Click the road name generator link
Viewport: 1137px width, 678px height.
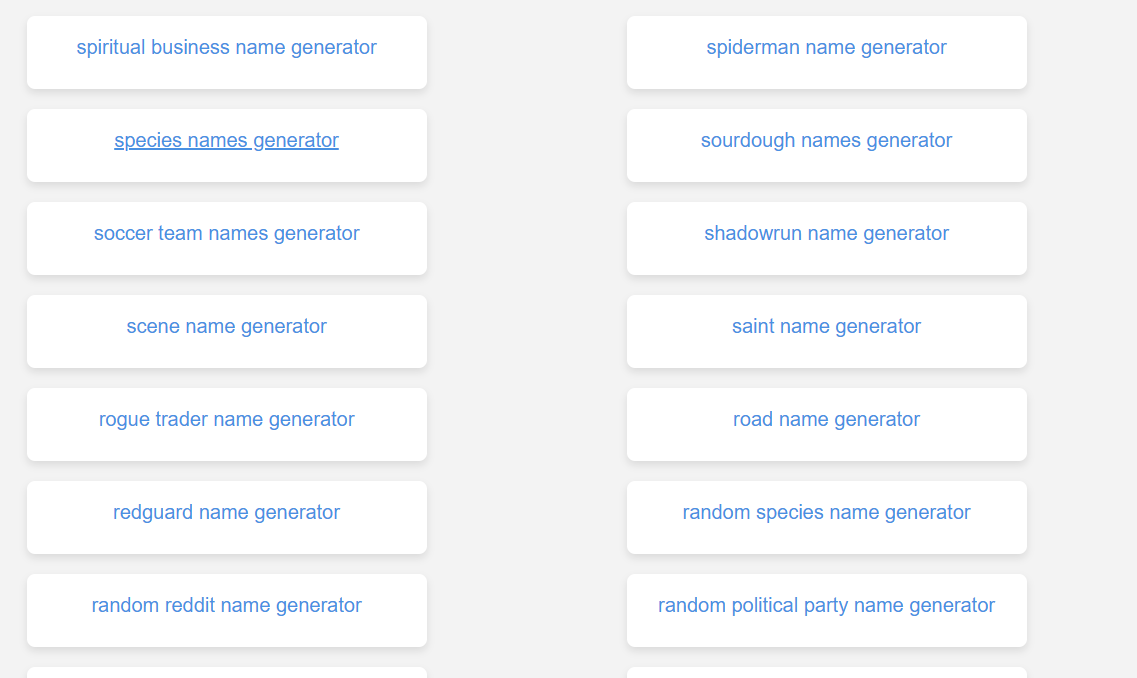[x=826, y=419]
